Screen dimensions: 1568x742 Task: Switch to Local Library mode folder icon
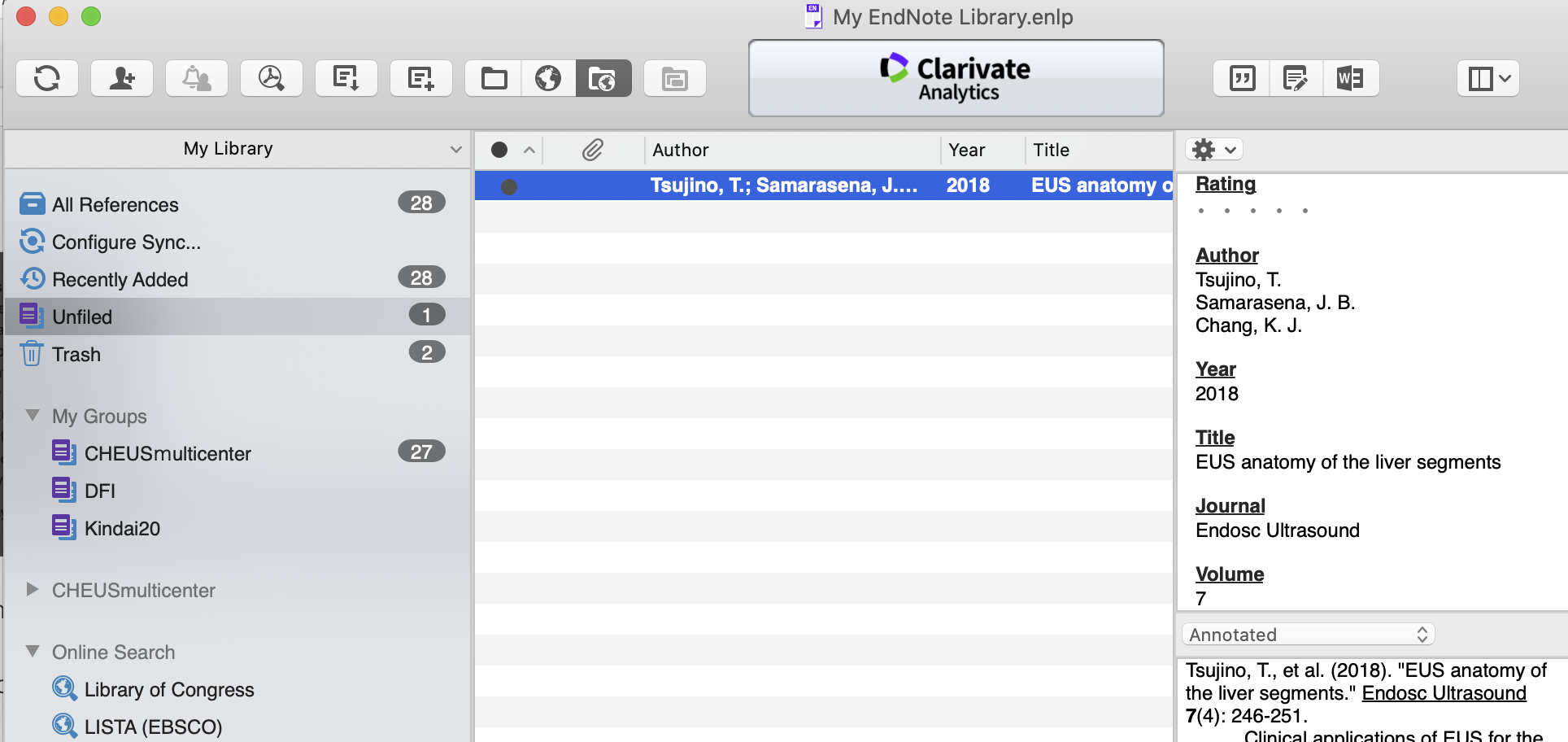pyautogui.click(x=494, y=78)
